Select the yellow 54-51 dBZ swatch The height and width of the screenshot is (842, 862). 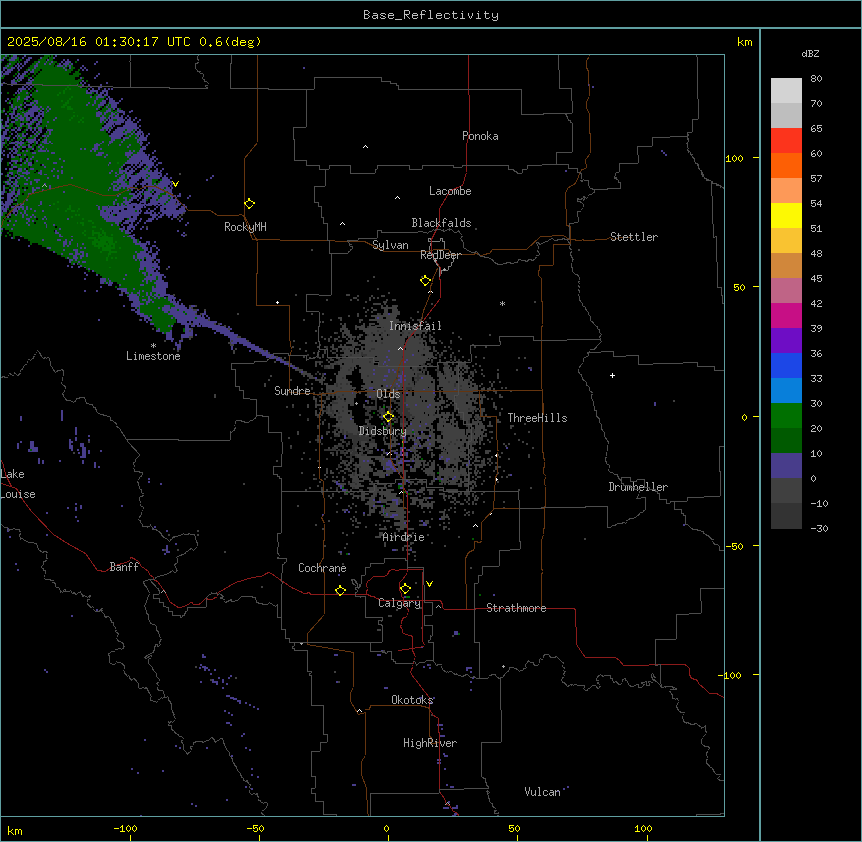[786, 215]
